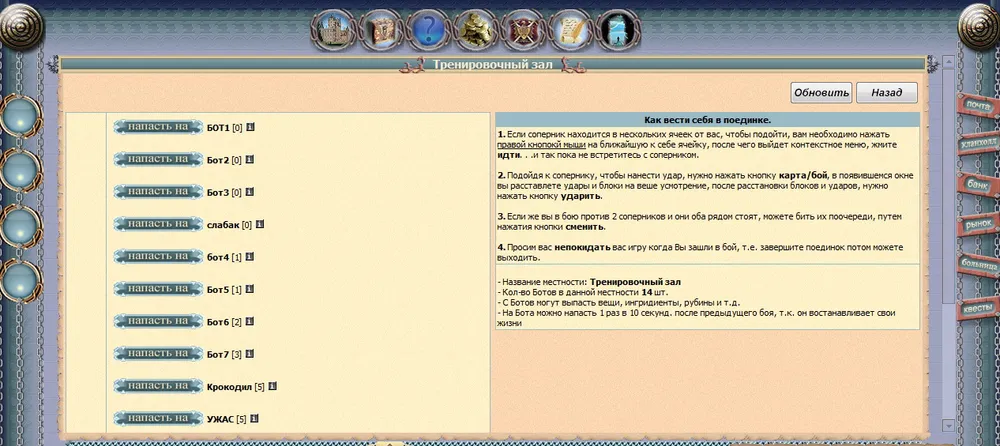Attack слабак with напасть на button
Image resolution: width=1000 pixels, height=446 pixels.
tap(158, 225)
